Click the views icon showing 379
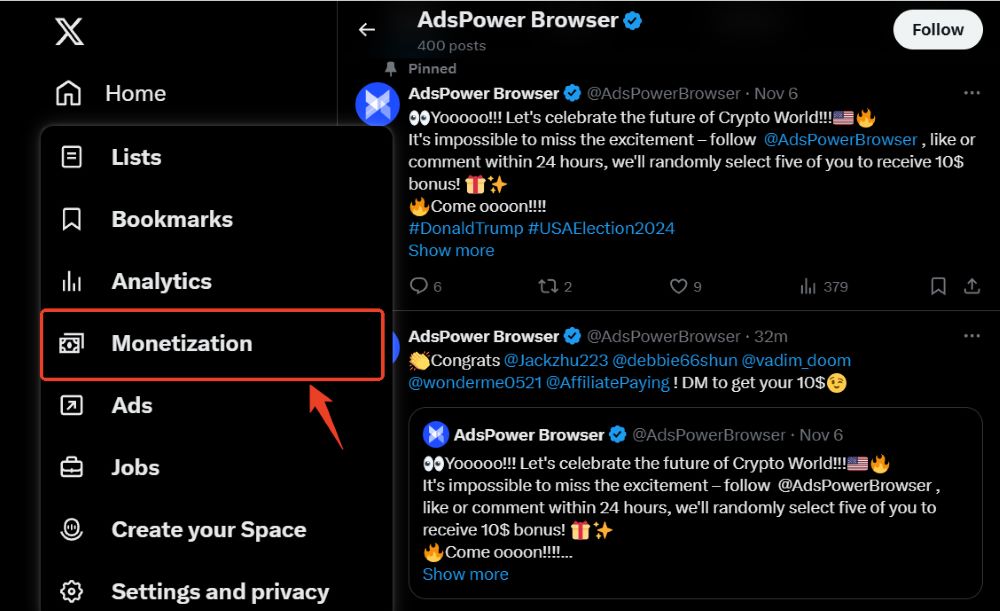Viewport: 1000px width, 611px height. (x=807, y=286)
